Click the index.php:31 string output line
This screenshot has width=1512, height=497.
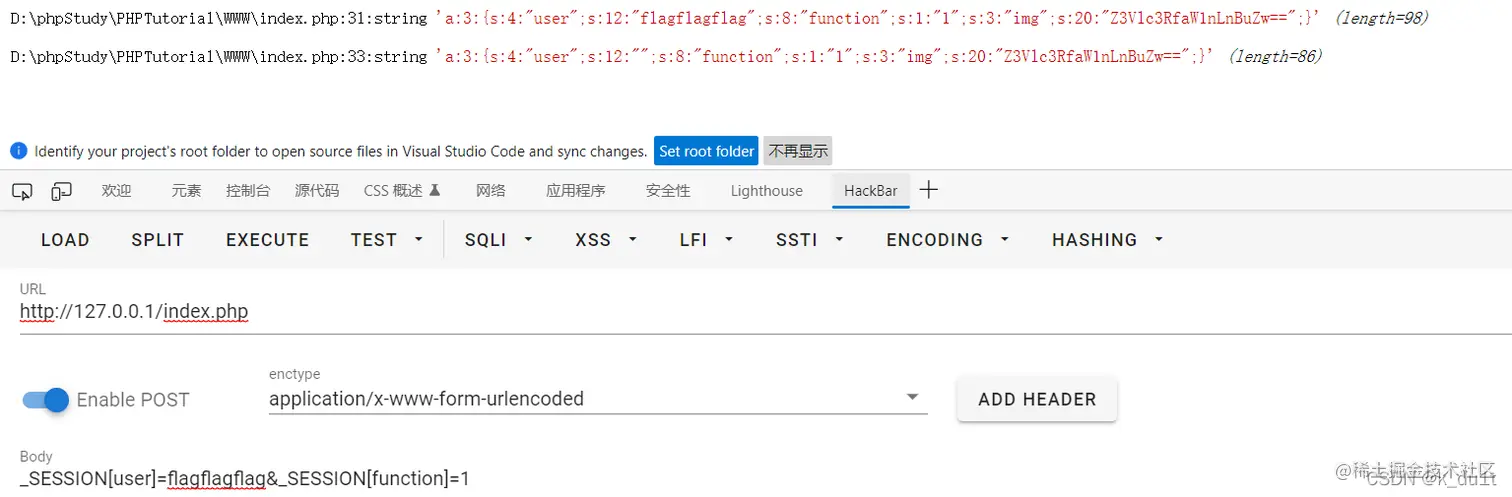tap(720, 18)
